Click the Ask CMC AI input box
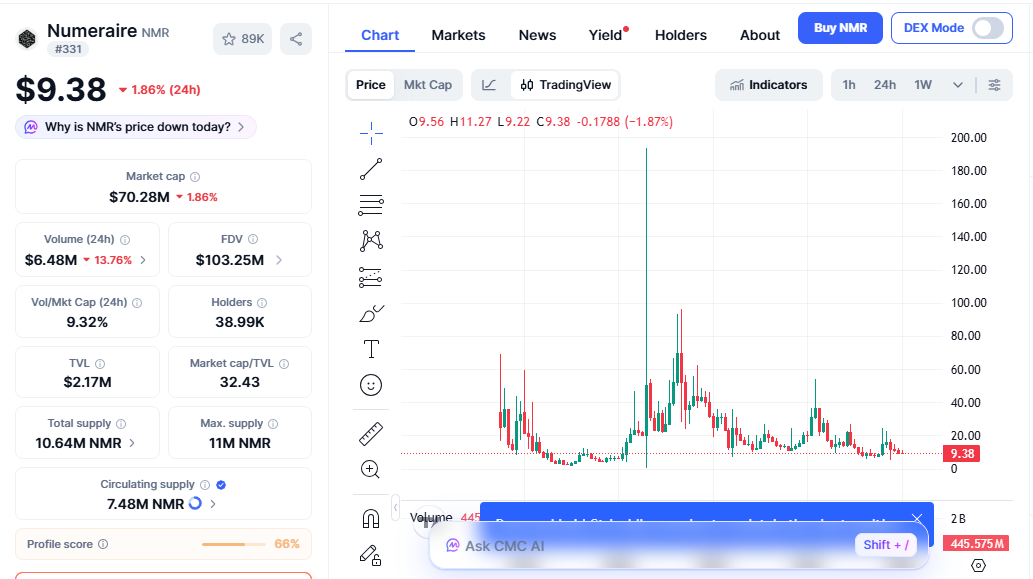This screenshot has width=1033, height=579. (x=640, y=546)
